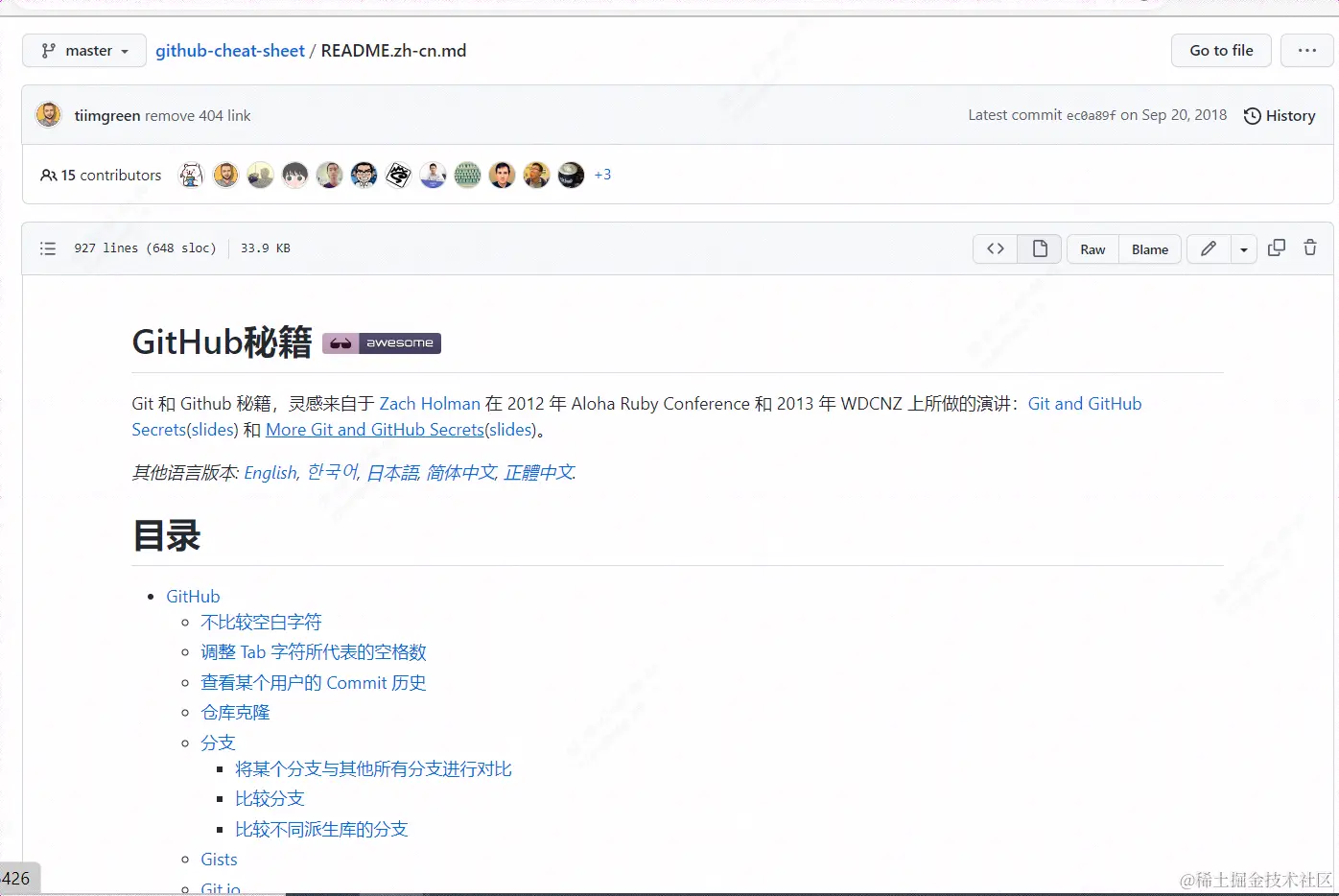Jump to 比较分支 section

click(270, 799)
